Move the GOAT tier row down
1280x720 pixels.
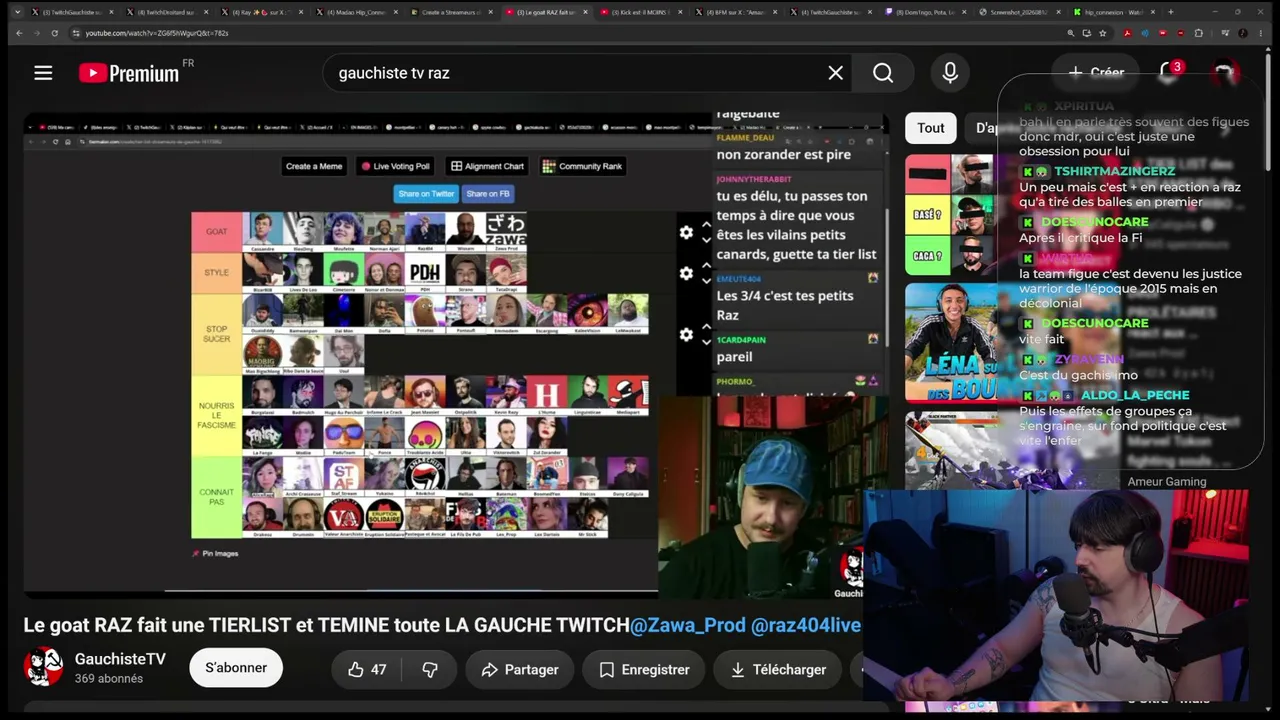706,240
